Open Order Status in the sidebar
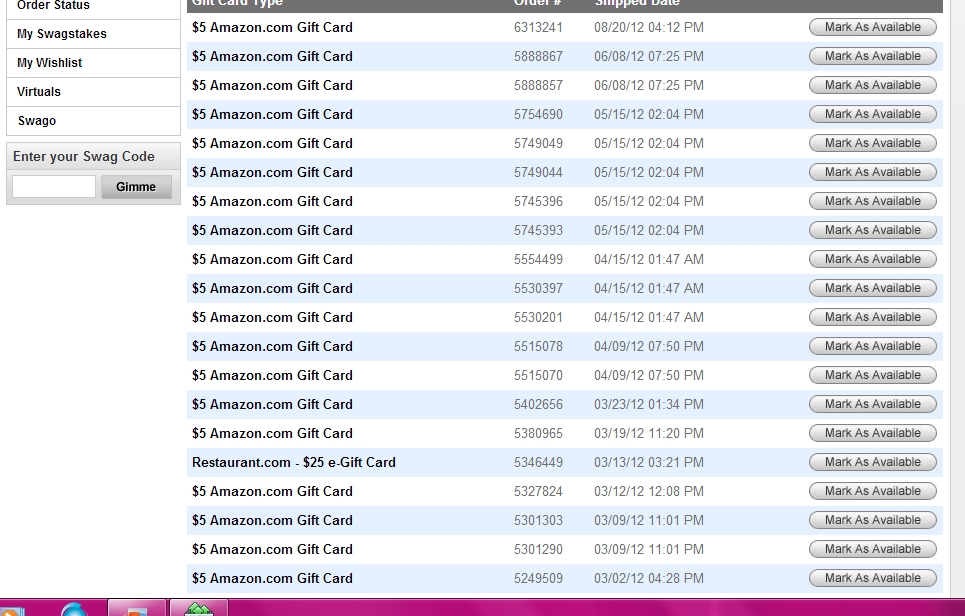This screenshot has height=616, width=965. click(x=53, y=6)
